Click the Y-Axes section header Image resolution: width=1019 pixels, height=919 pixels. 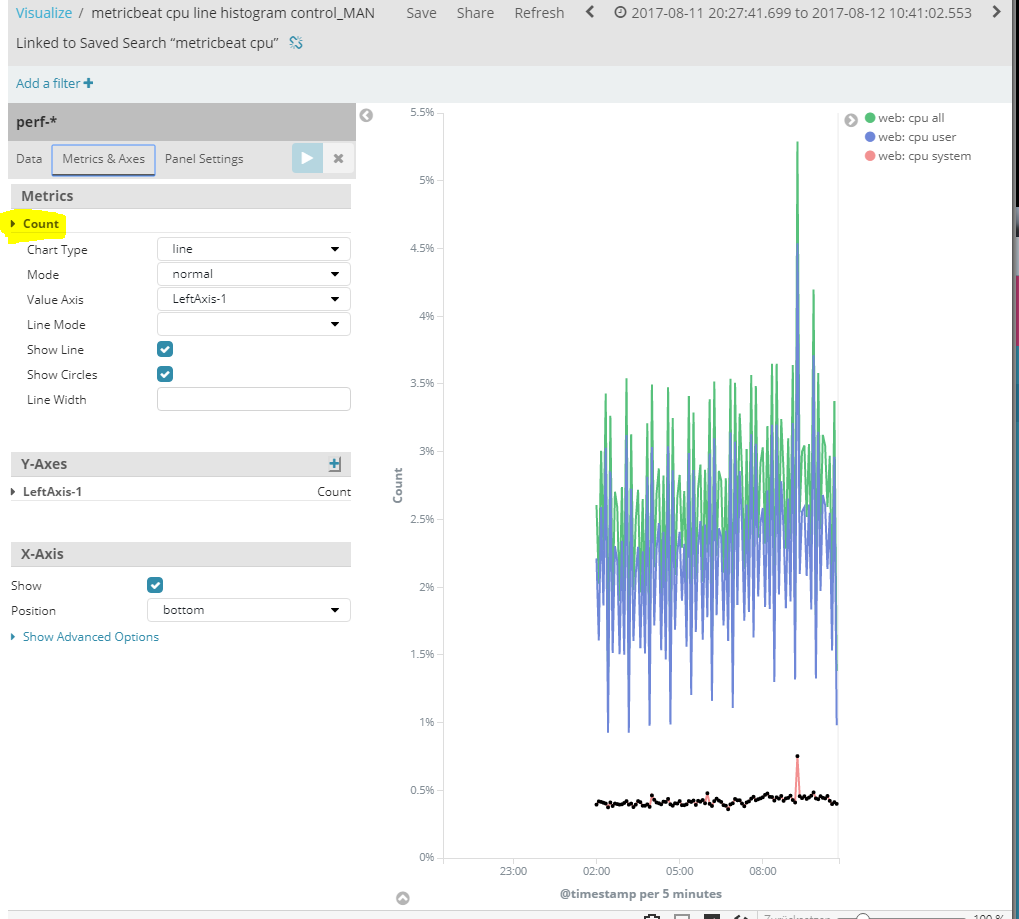coord(181,464)
